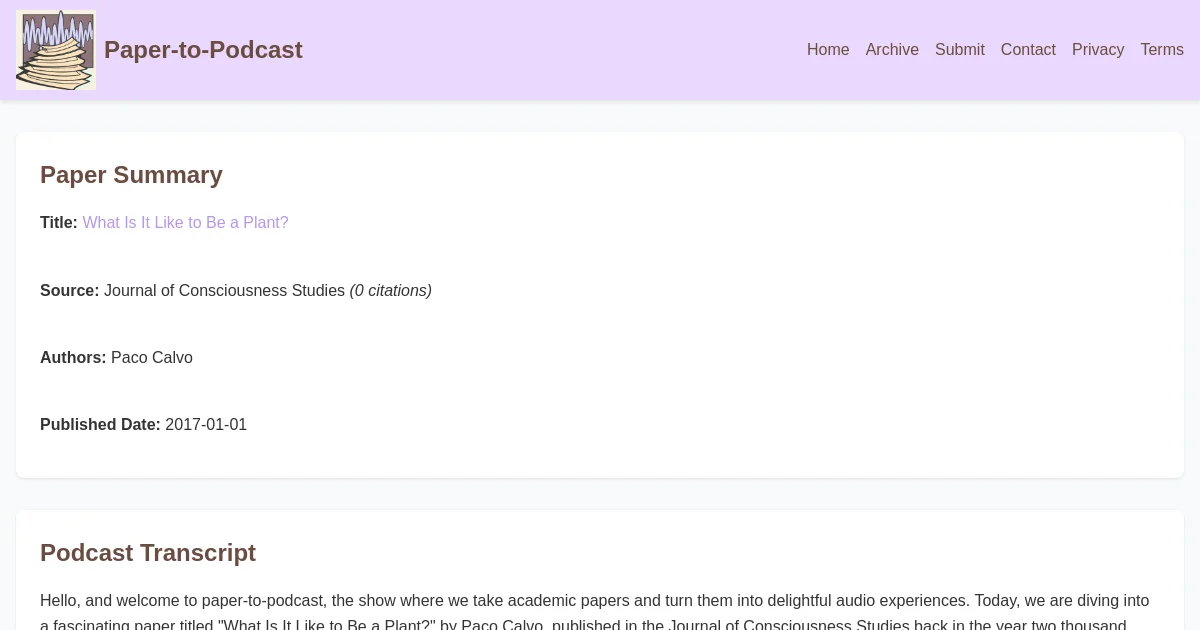Open the Privacy page link
The width and height of the screenshot is (1200, 630).
click(x=1098, y=50)
